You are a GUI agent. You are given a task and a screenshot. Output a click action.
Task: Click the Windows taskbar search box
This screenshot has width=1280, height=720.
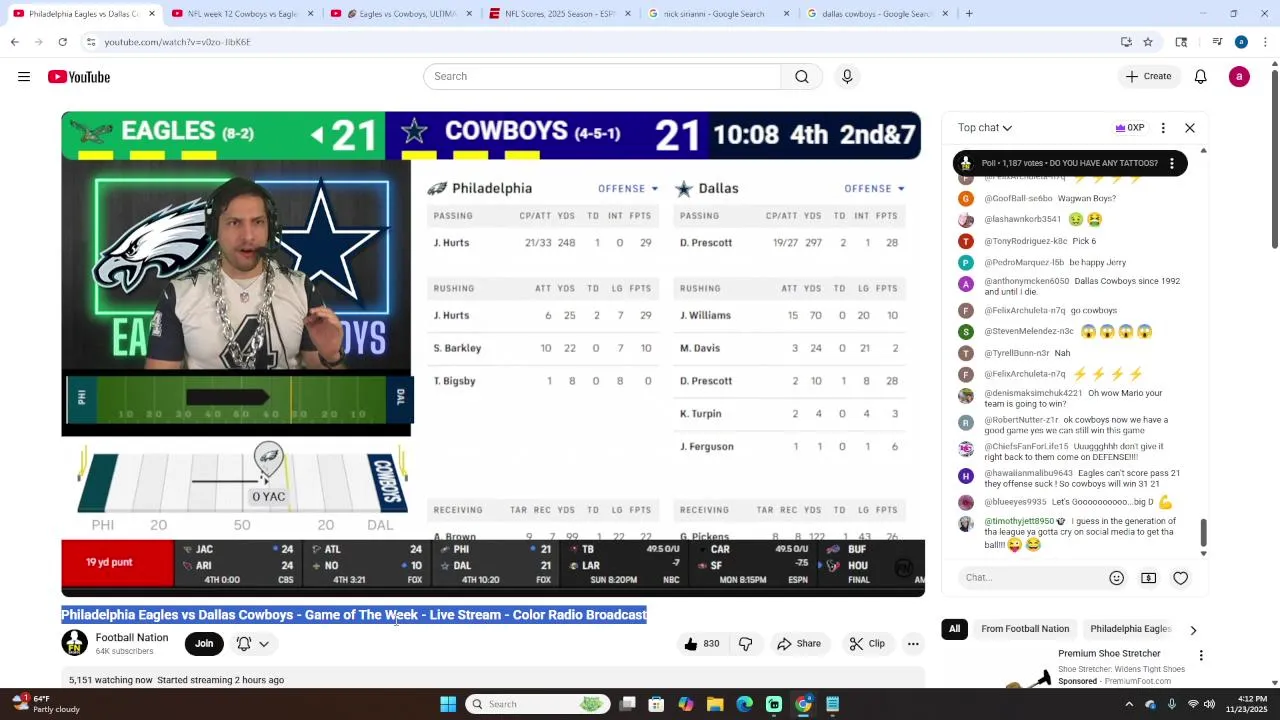click(538, 704)
